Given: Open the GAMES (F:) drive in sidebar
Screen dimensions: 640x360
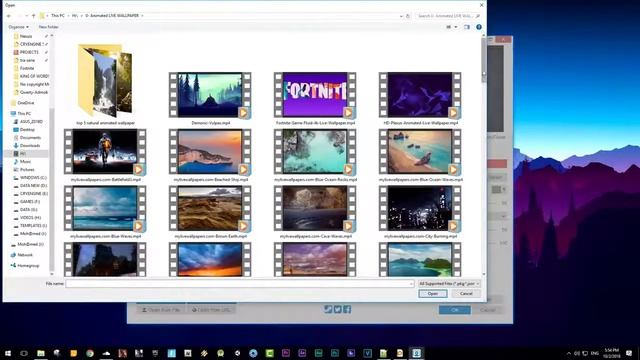Looking at the screenshot, I should pyautogui.click(x=30, y=202).
